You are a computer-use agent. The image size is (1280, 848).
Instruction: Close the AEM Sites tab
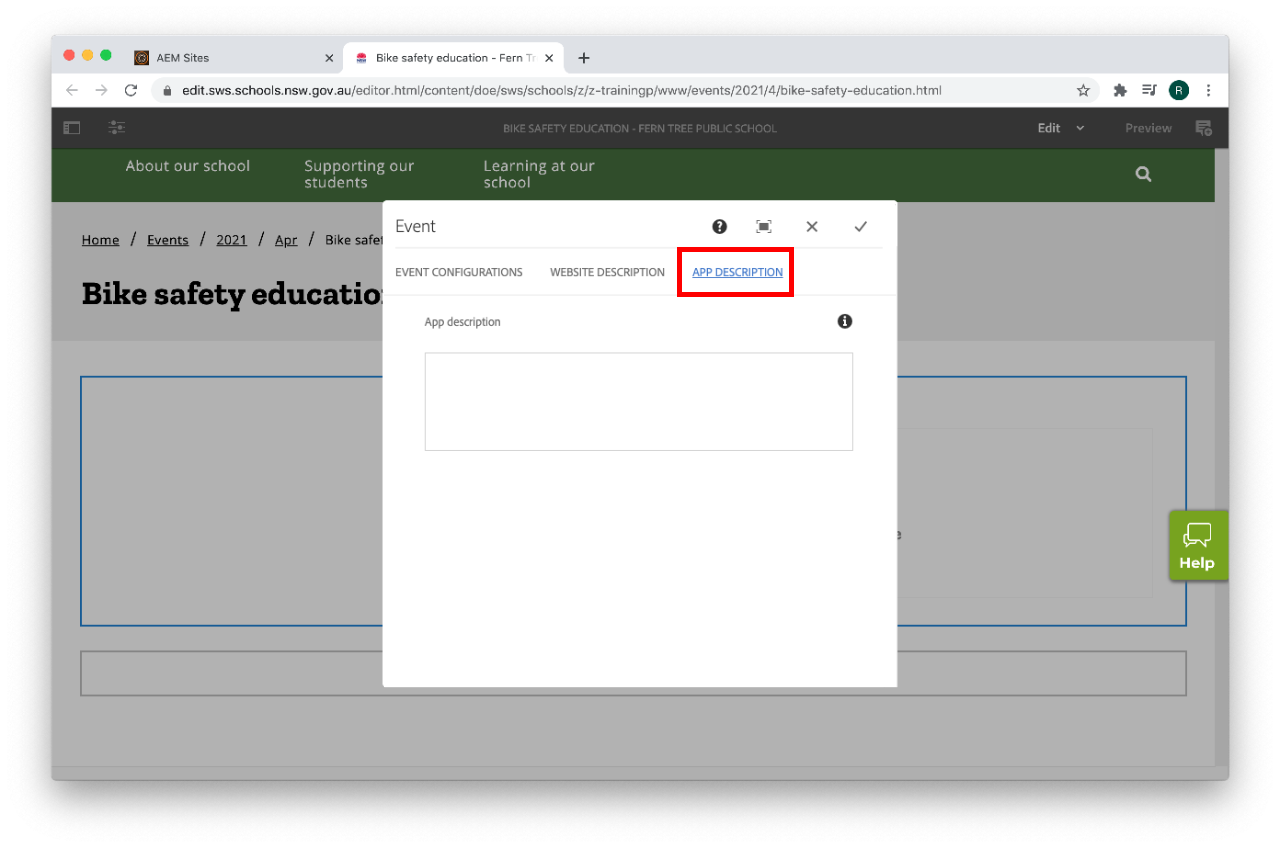click(x=329, y=58)
